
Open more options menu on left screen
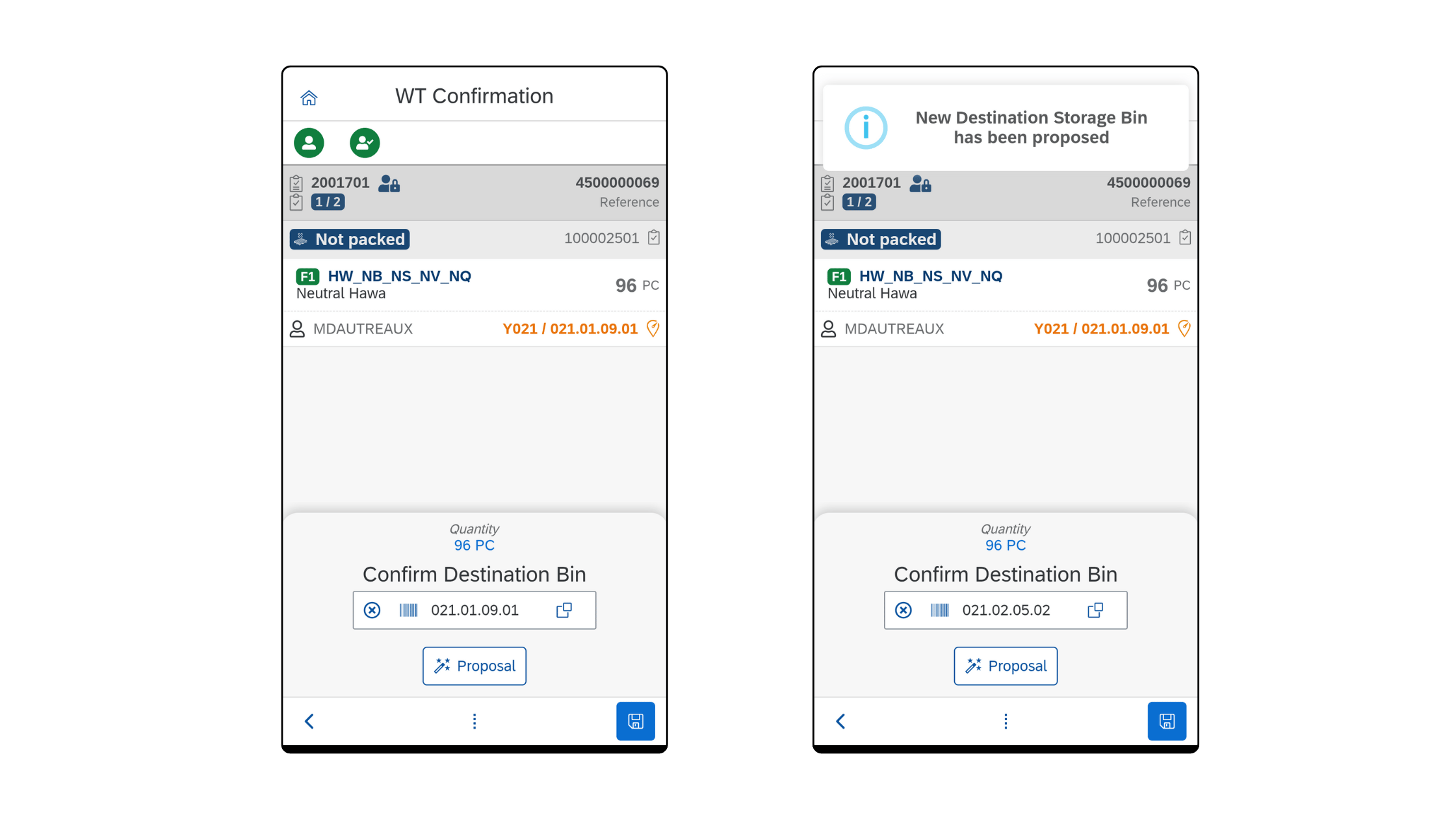tap(474, 721)
